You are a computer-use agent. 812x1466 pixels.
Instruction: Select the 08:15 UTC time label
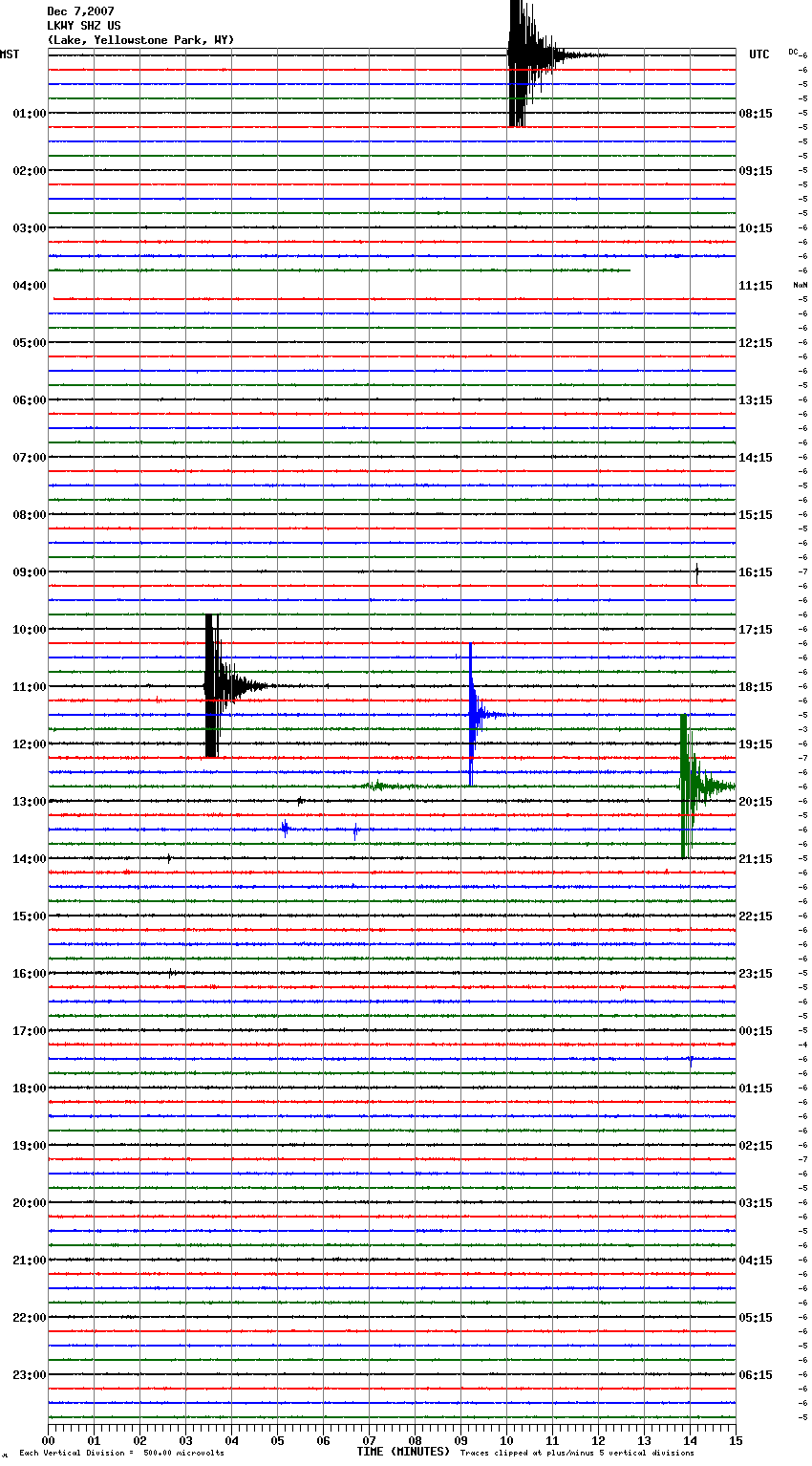click(756, 114)
